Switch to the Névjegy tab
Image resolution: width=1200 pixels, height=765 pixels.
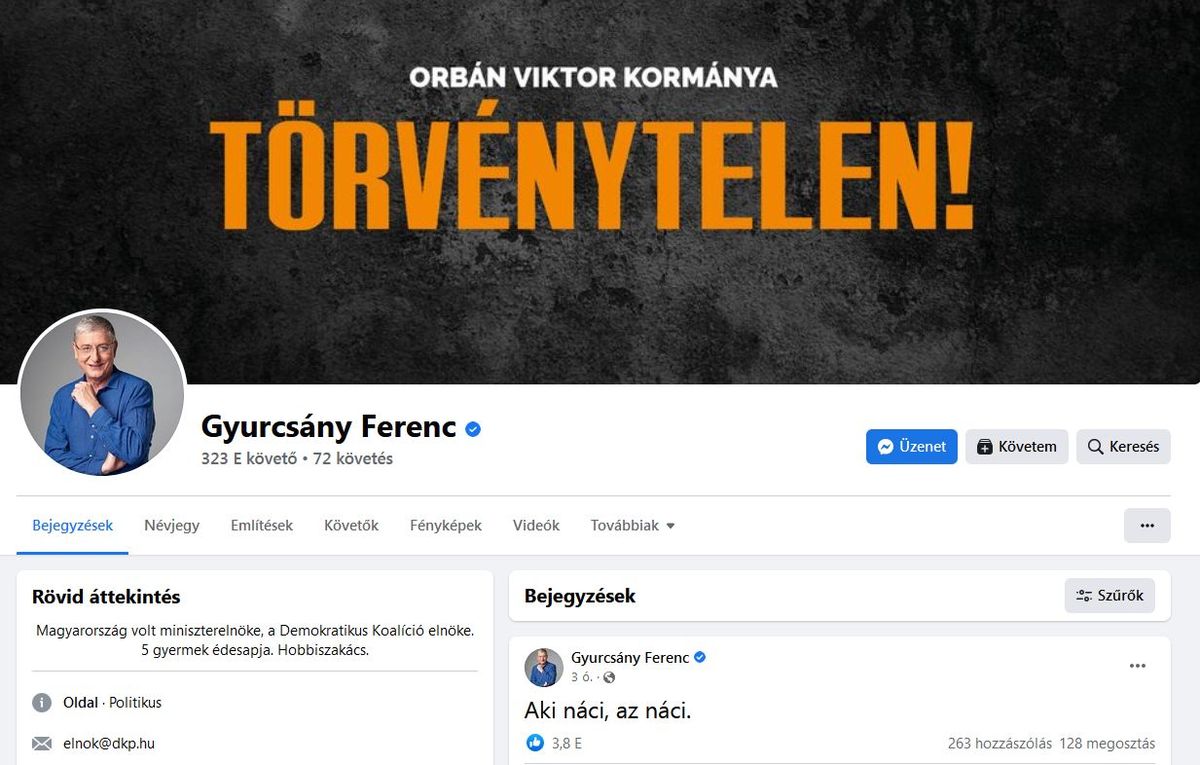(172, 525)
